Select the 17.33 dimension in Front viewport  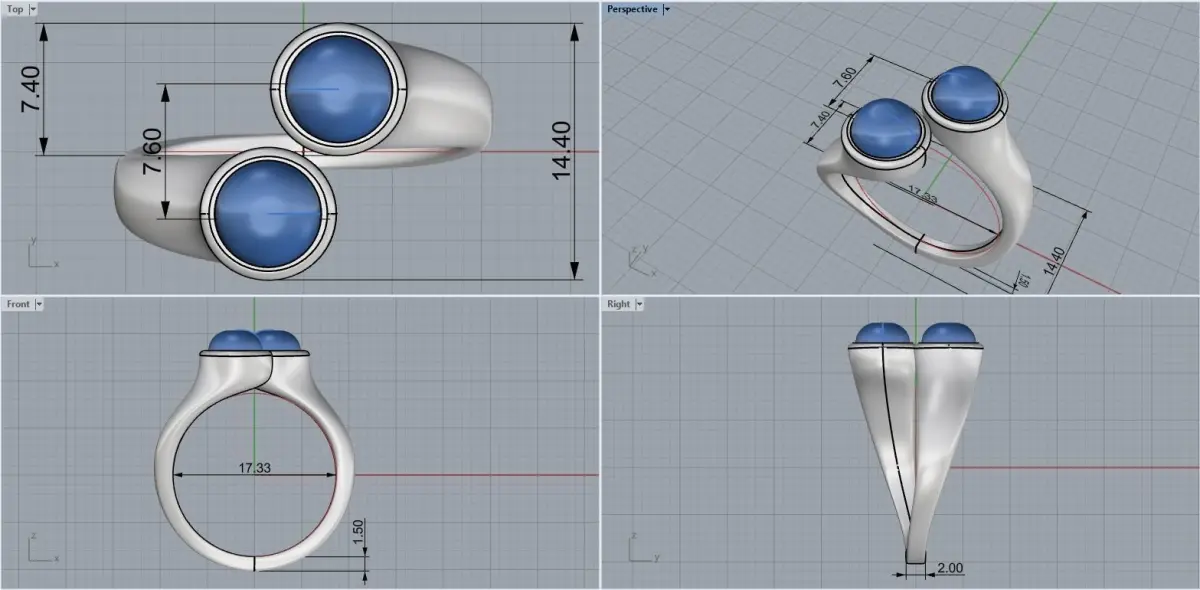click(x=255, y=467)
